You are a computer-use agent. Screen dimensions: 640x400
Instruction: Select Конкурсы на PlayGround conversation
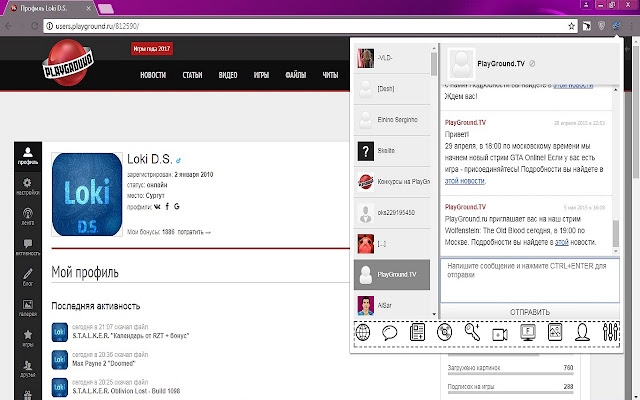(x=392, y=182)
